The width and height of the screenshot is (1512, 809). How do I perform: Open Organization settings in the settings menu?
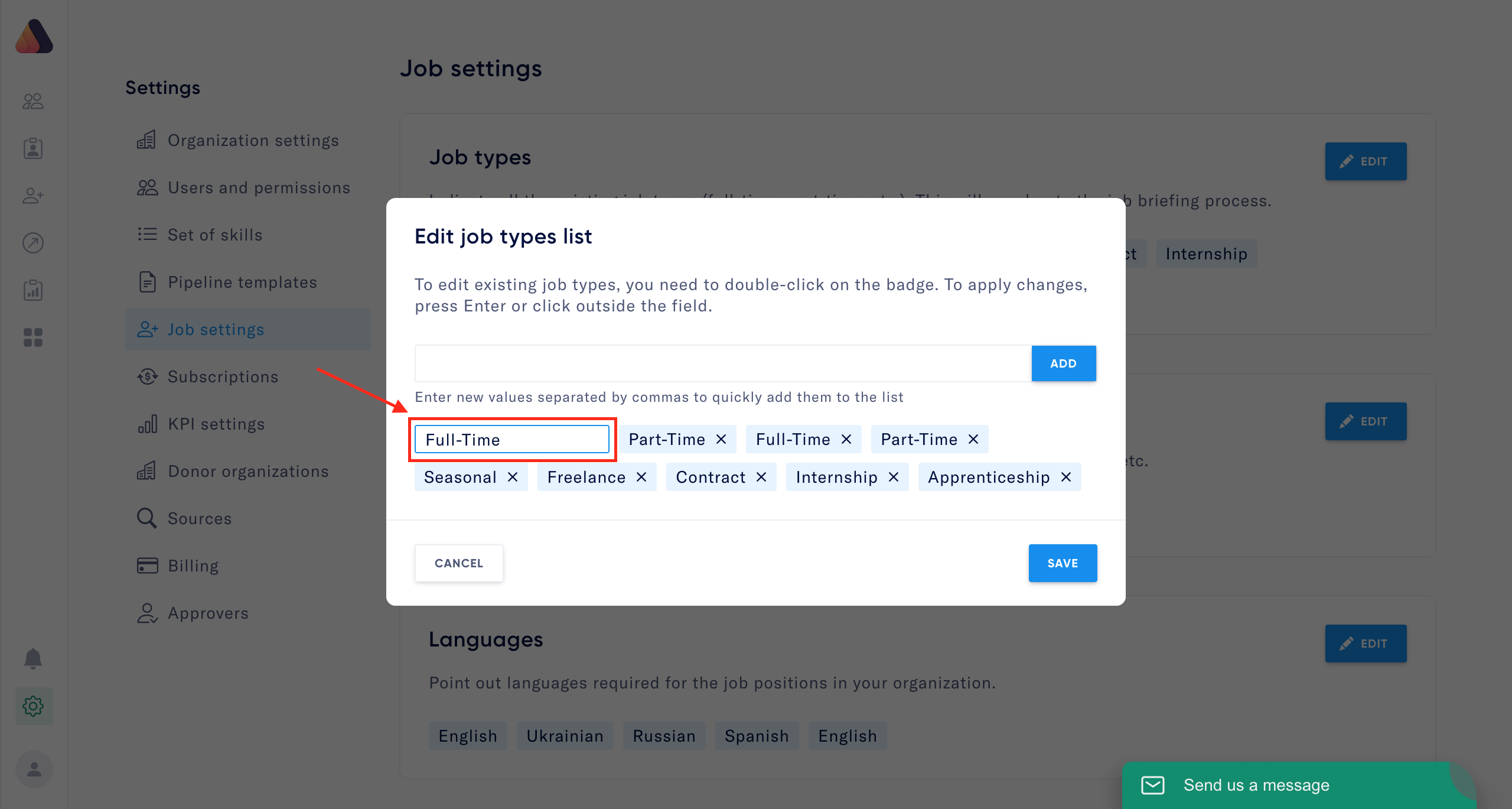point(253,140)
